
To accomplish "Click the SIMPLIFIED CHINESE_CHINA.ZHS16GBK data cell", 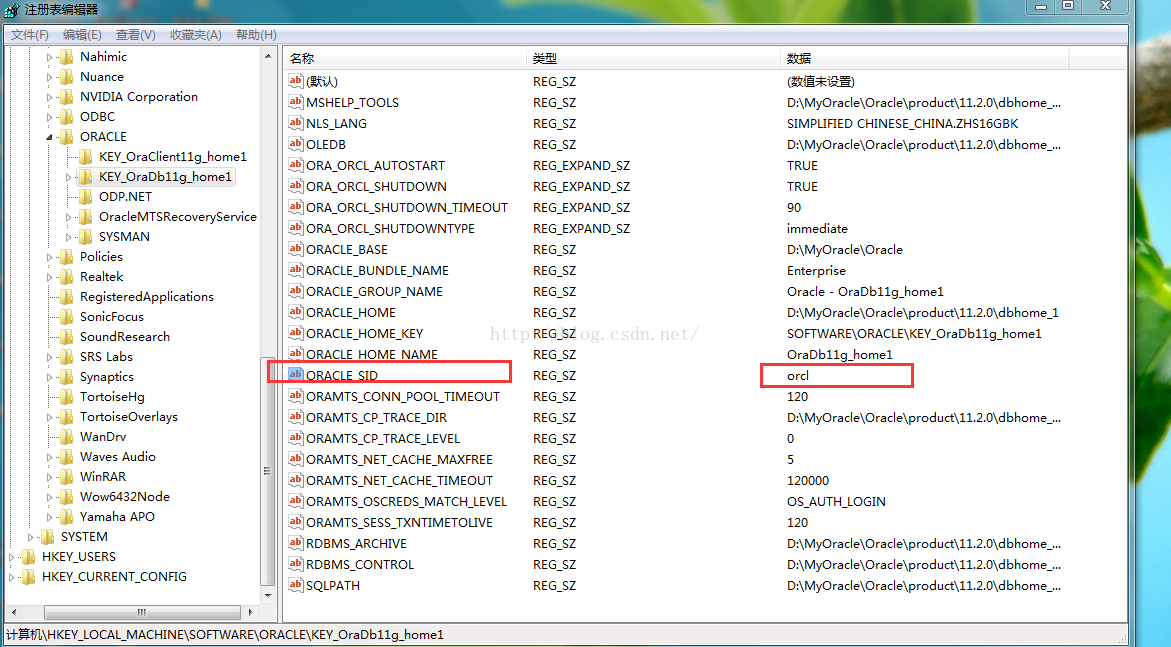I will [902, 123].
